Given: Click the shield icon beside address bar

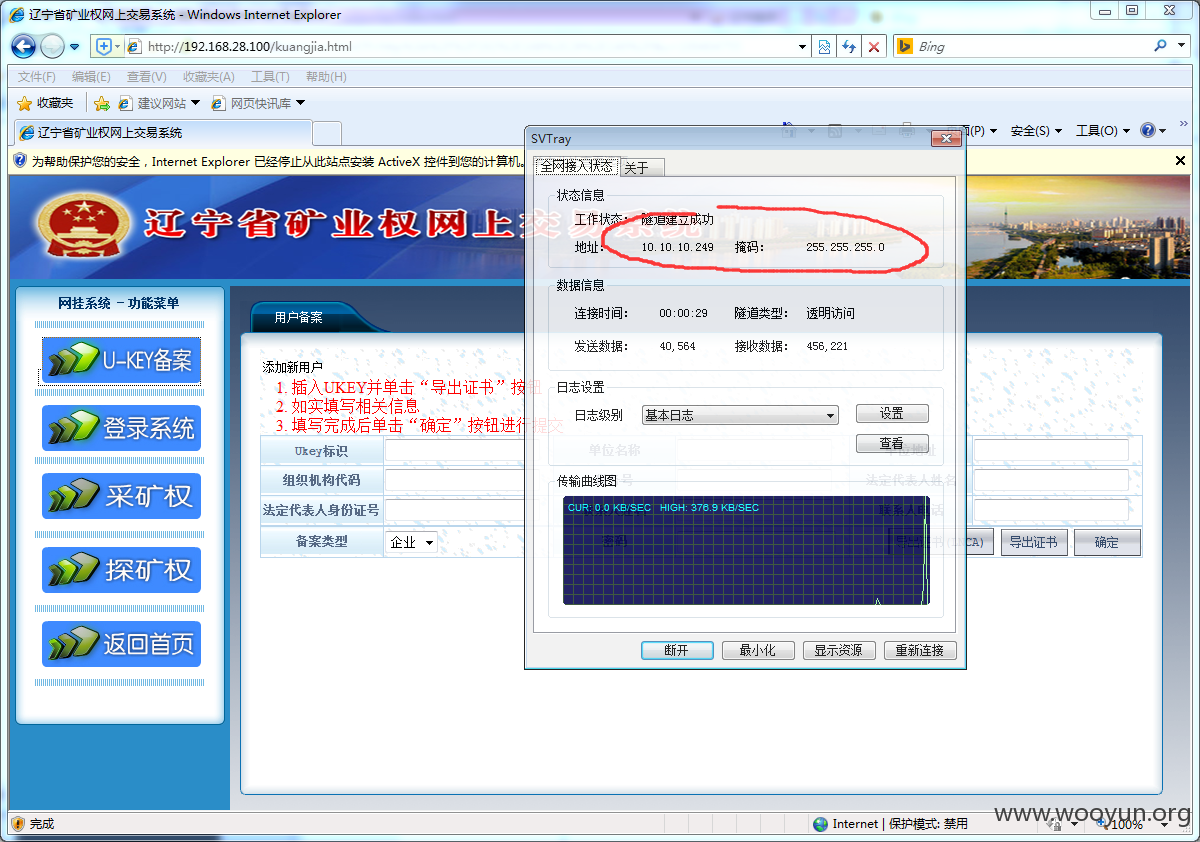Looking at the screenshot, I should [x=106, y=46].
